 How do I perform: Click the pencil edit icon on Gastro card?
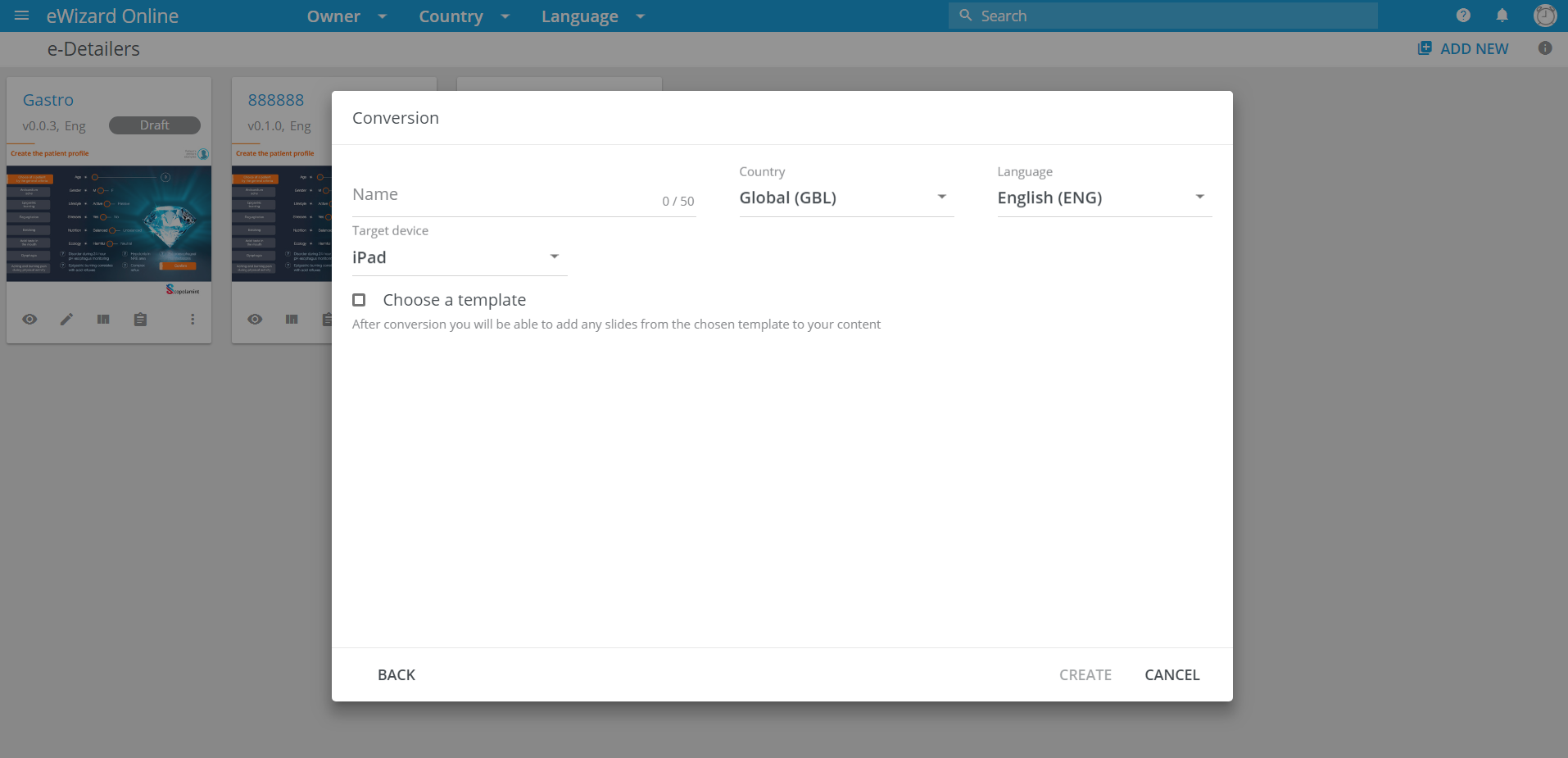(66, 320)
